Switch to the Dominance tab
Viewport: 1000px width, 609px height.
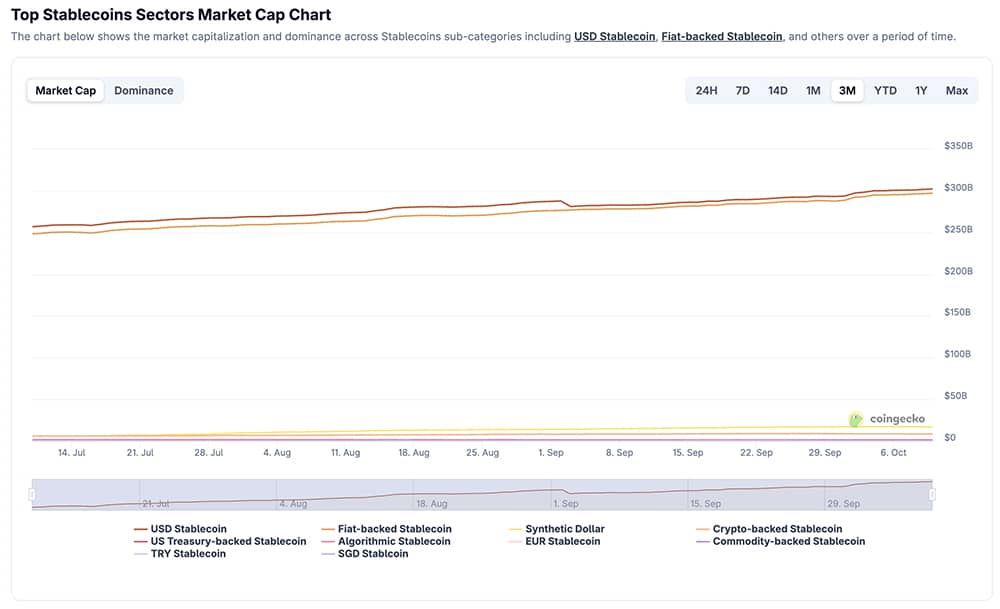pyautogui.click(x=144, y=91)
